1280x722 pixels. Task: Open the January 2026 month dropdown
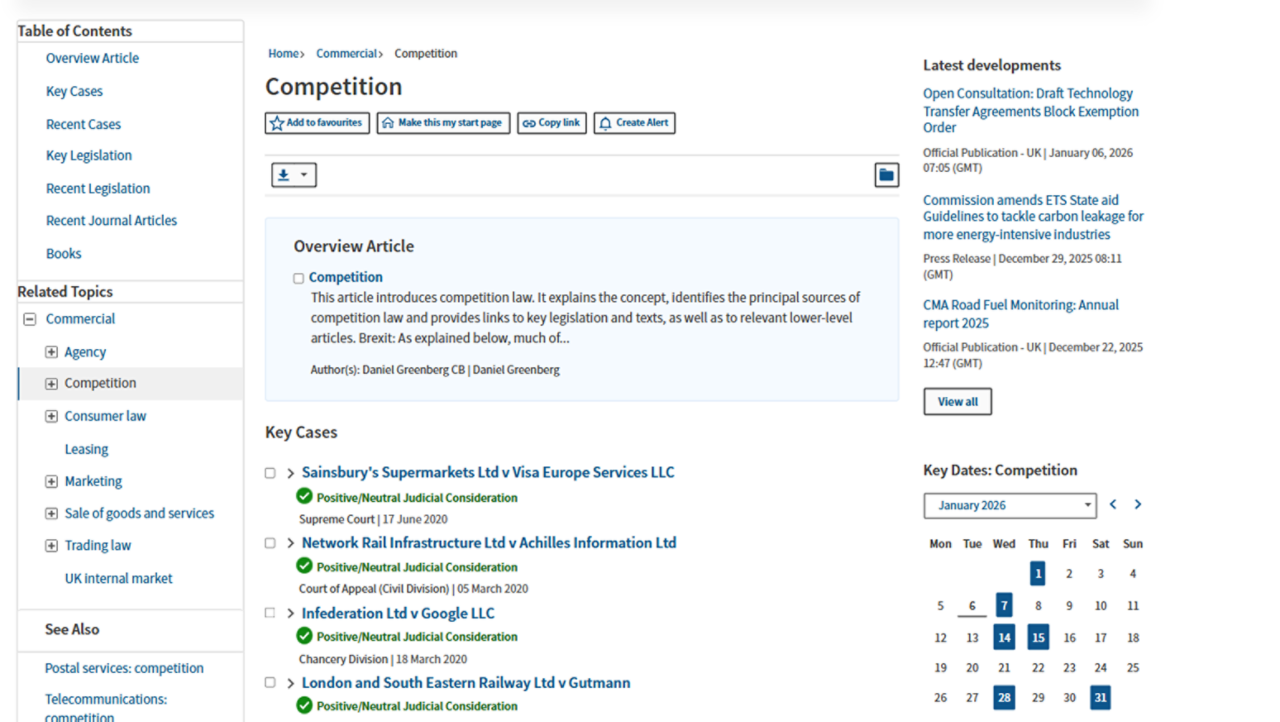coord(1009,506)
